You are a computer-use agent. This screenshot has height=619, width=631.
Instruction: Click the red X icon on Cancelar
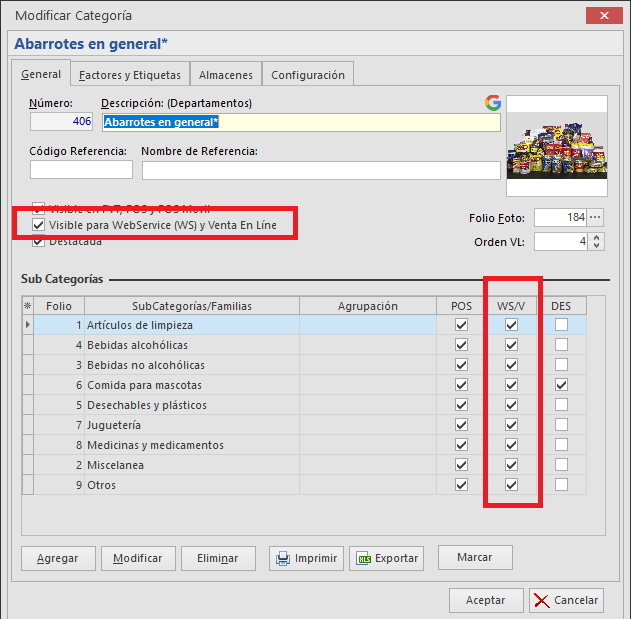pos(541,600)
